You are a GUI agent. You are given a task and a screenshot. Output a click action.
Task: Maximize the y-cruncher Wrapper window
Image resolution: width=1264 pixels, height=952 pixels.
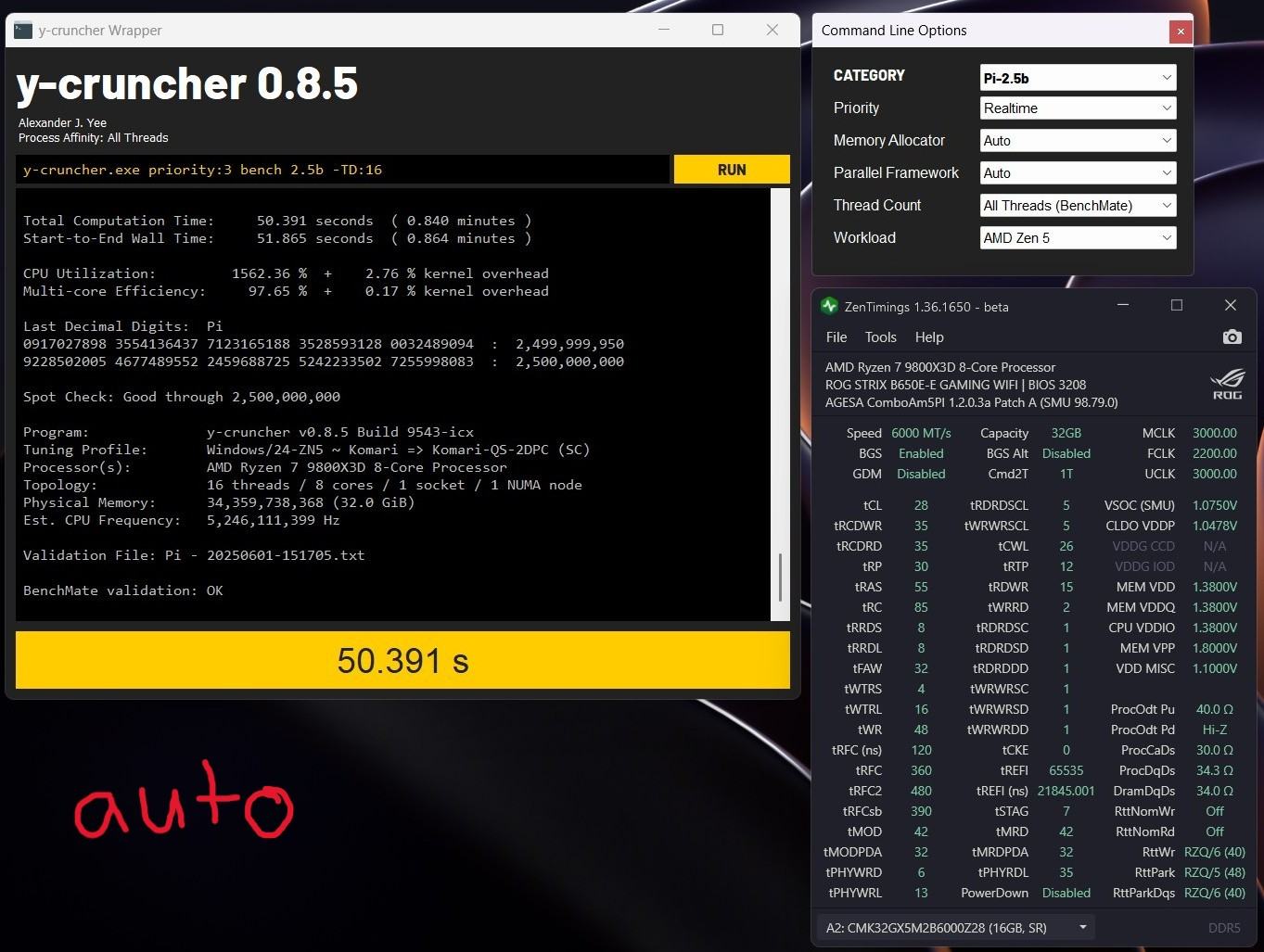tap(718, 30)
